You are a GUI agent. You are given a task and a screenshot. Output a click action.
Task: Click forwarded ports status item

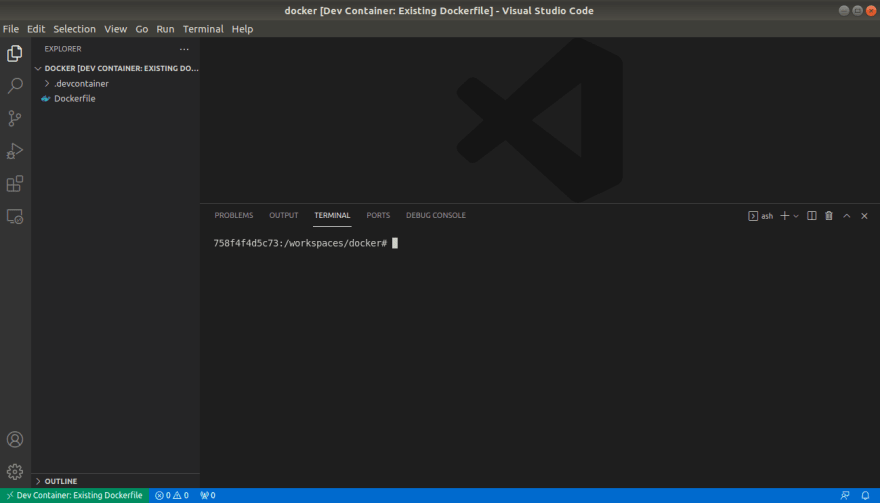[208, 495]
